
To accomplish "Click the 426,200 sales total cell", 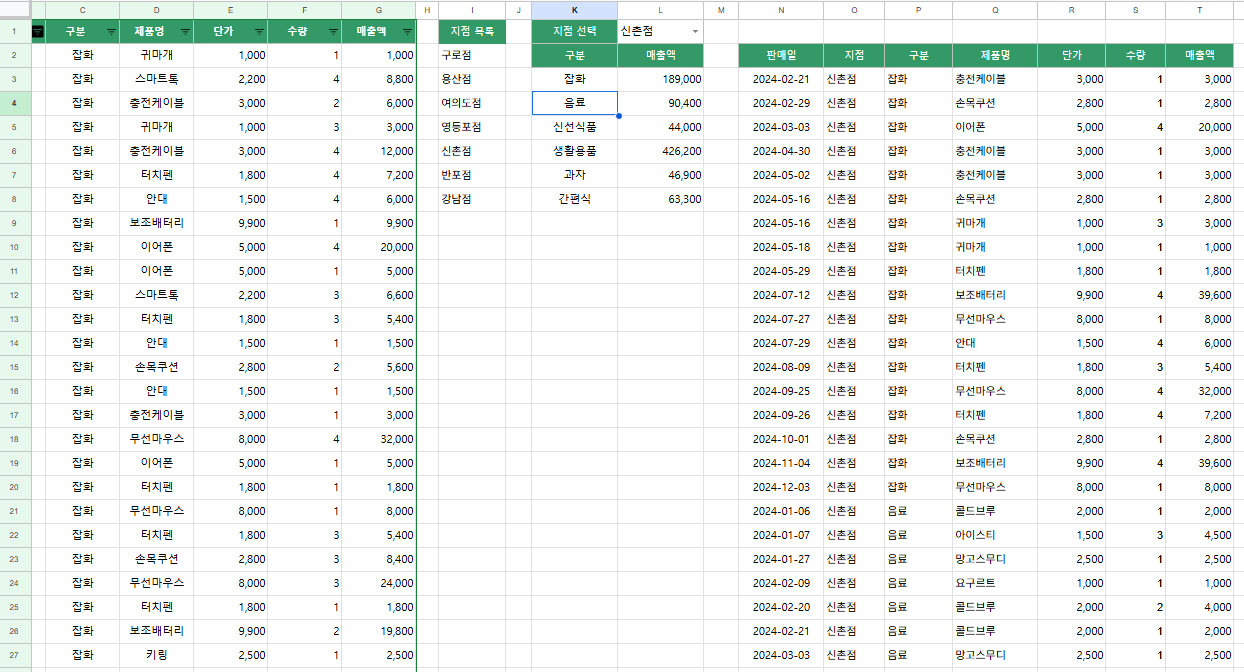I will pos(660,151).
